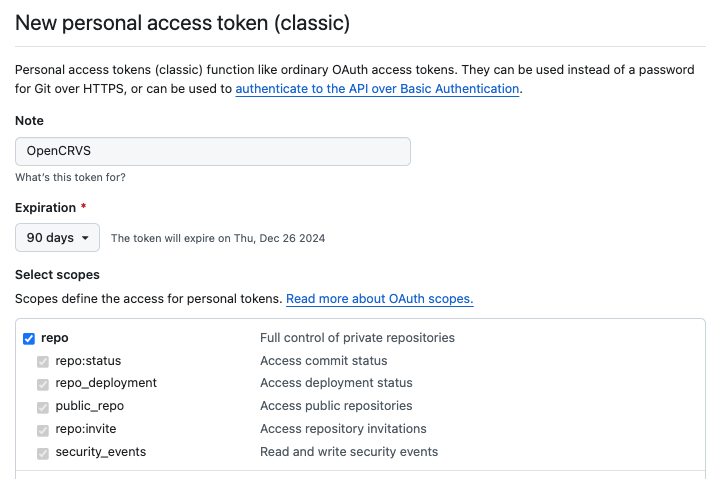724x479 pixels.
Task: Toggle the security_events checkbox
Action: (43, 453)
